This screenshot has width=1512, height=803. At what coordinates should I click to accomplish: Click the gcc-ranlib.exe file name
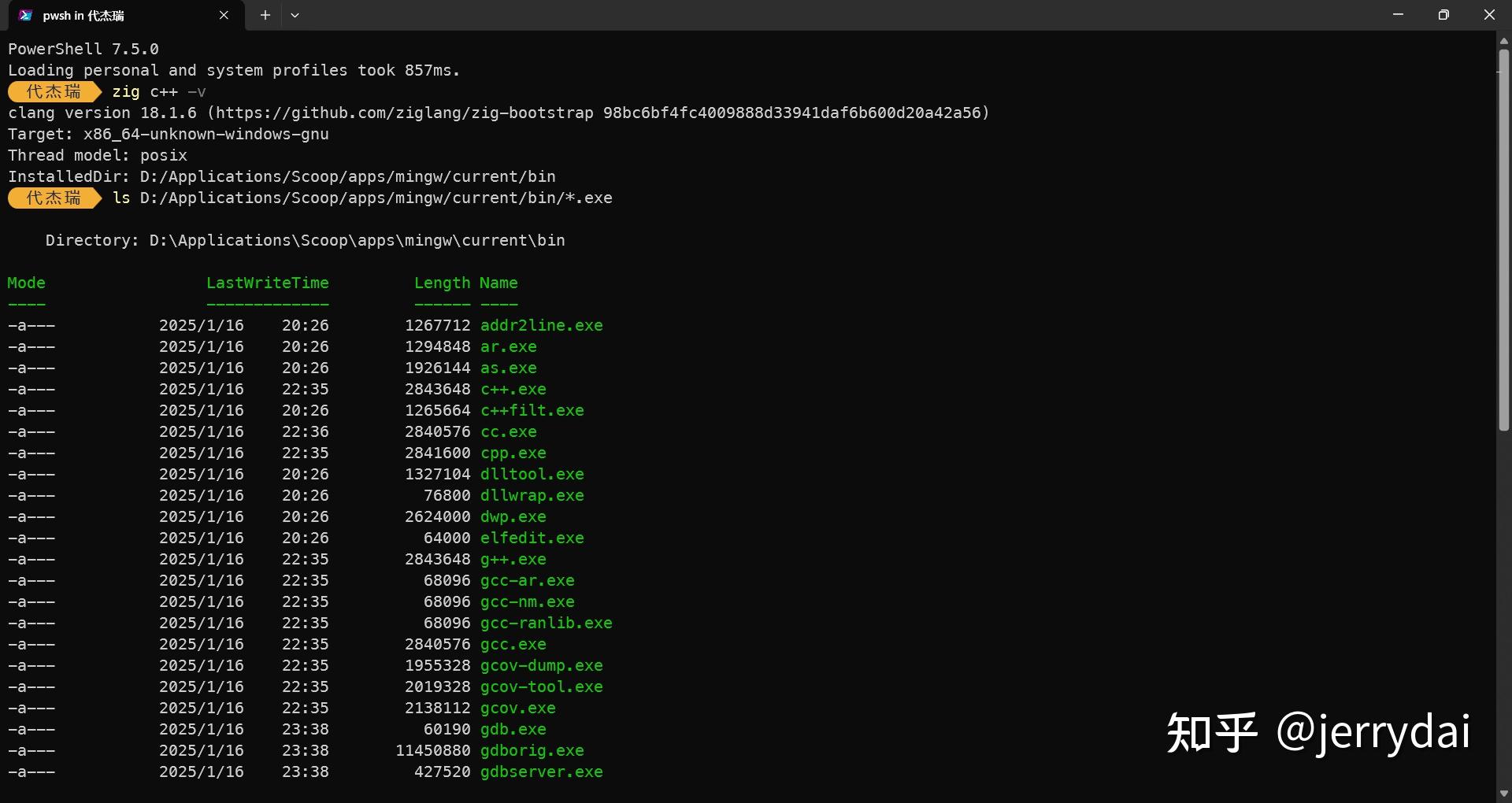coord(546,624)
